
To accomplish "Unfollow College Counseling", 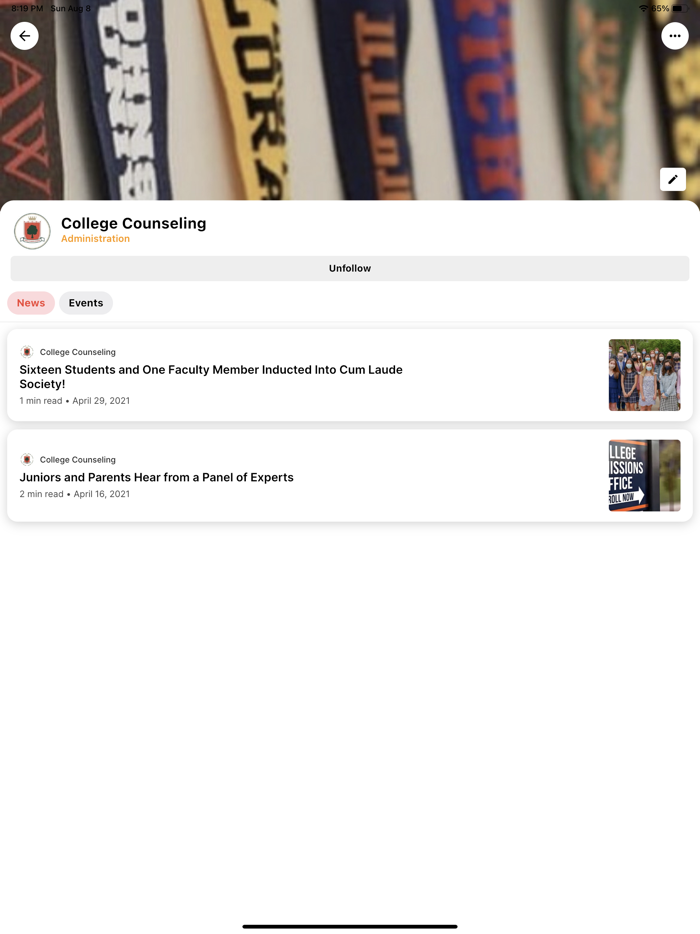I will point(350,269).
